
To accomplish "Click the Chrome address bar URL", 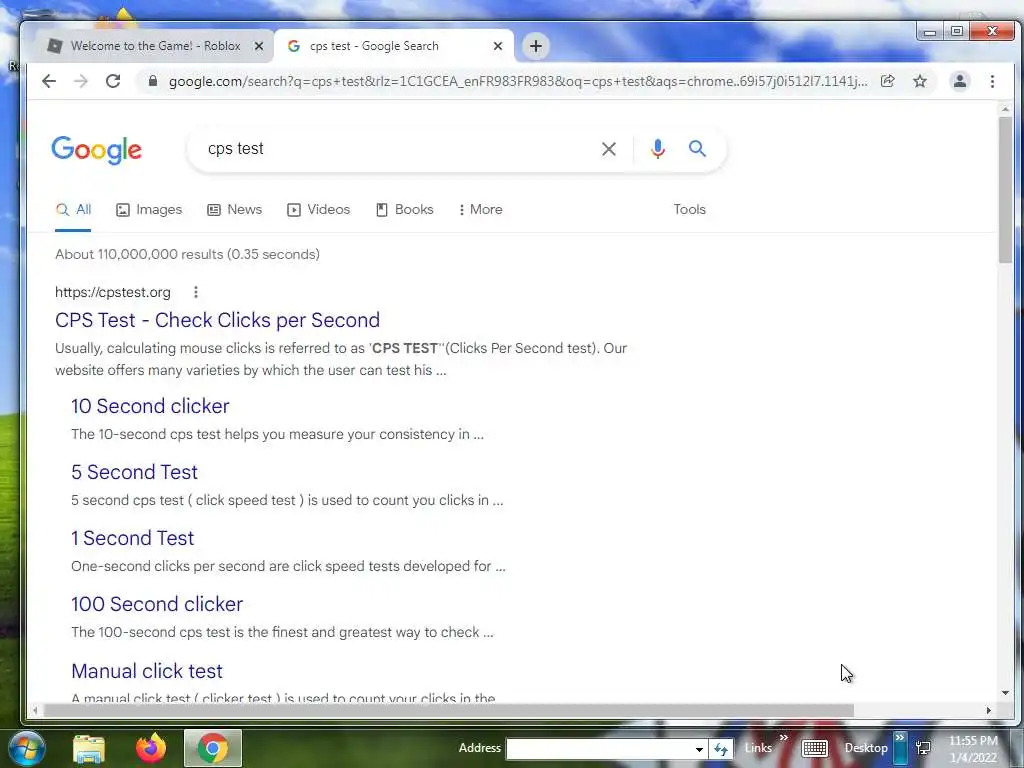I will pos(518,81).
